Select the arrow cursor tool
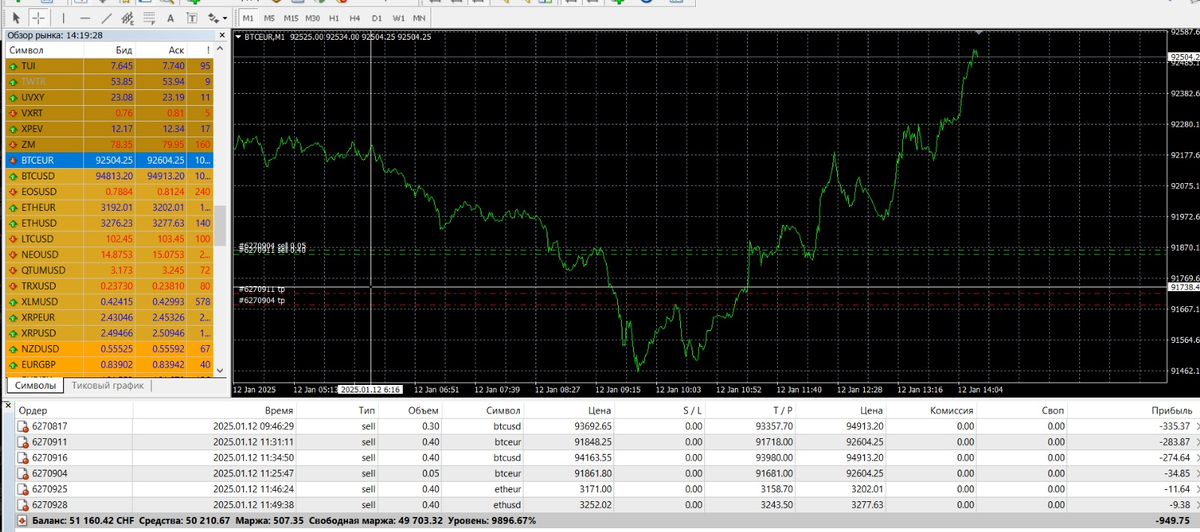Viewport: 1200px width, 532px height. coord(14,18)
